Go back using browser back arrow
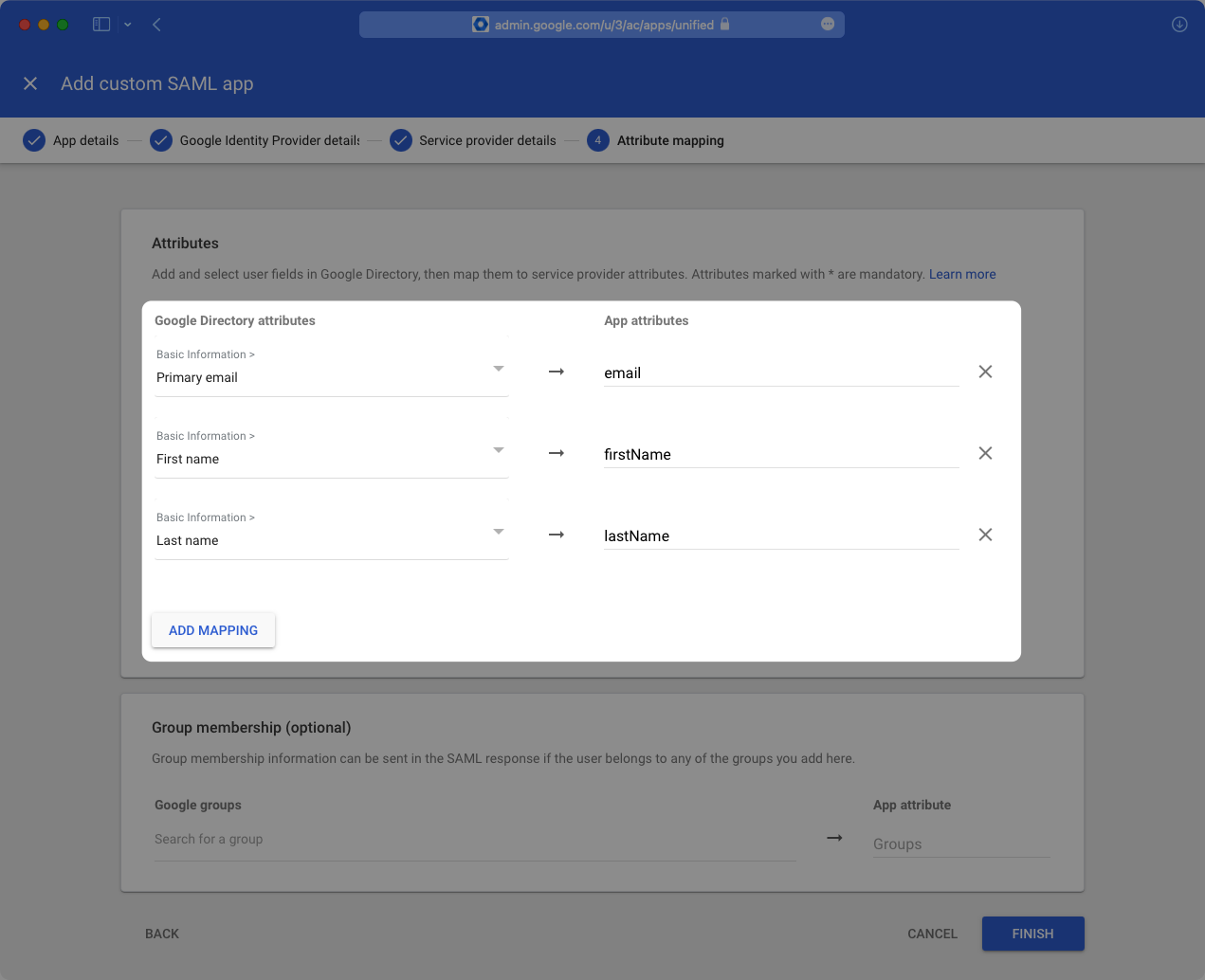Screen dimensions: 1205x980 point(156,25)
